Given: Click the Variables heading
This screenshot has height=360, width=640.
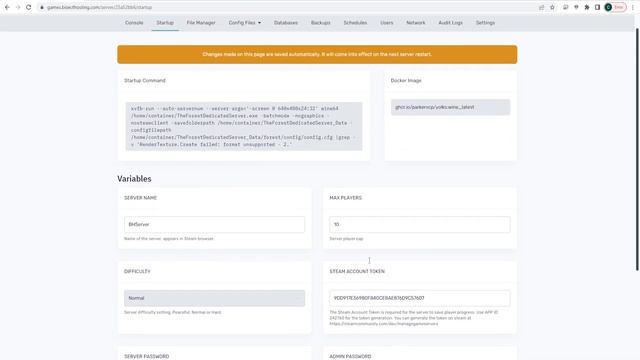Looking at the screenshot, I should coord(134,179).
